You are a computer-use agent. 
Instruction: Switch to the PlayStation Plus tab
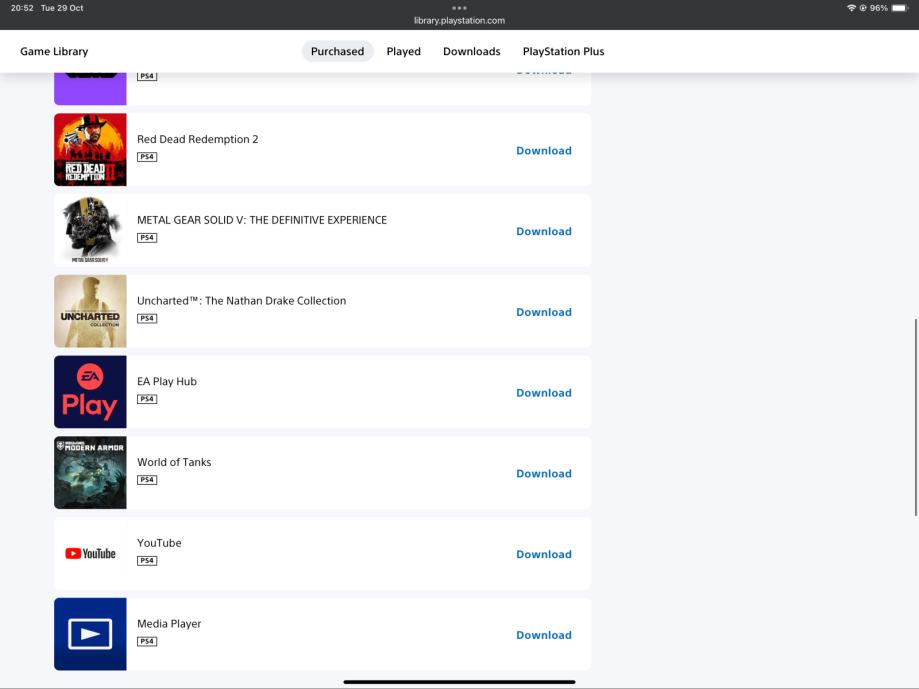point(563,52)
